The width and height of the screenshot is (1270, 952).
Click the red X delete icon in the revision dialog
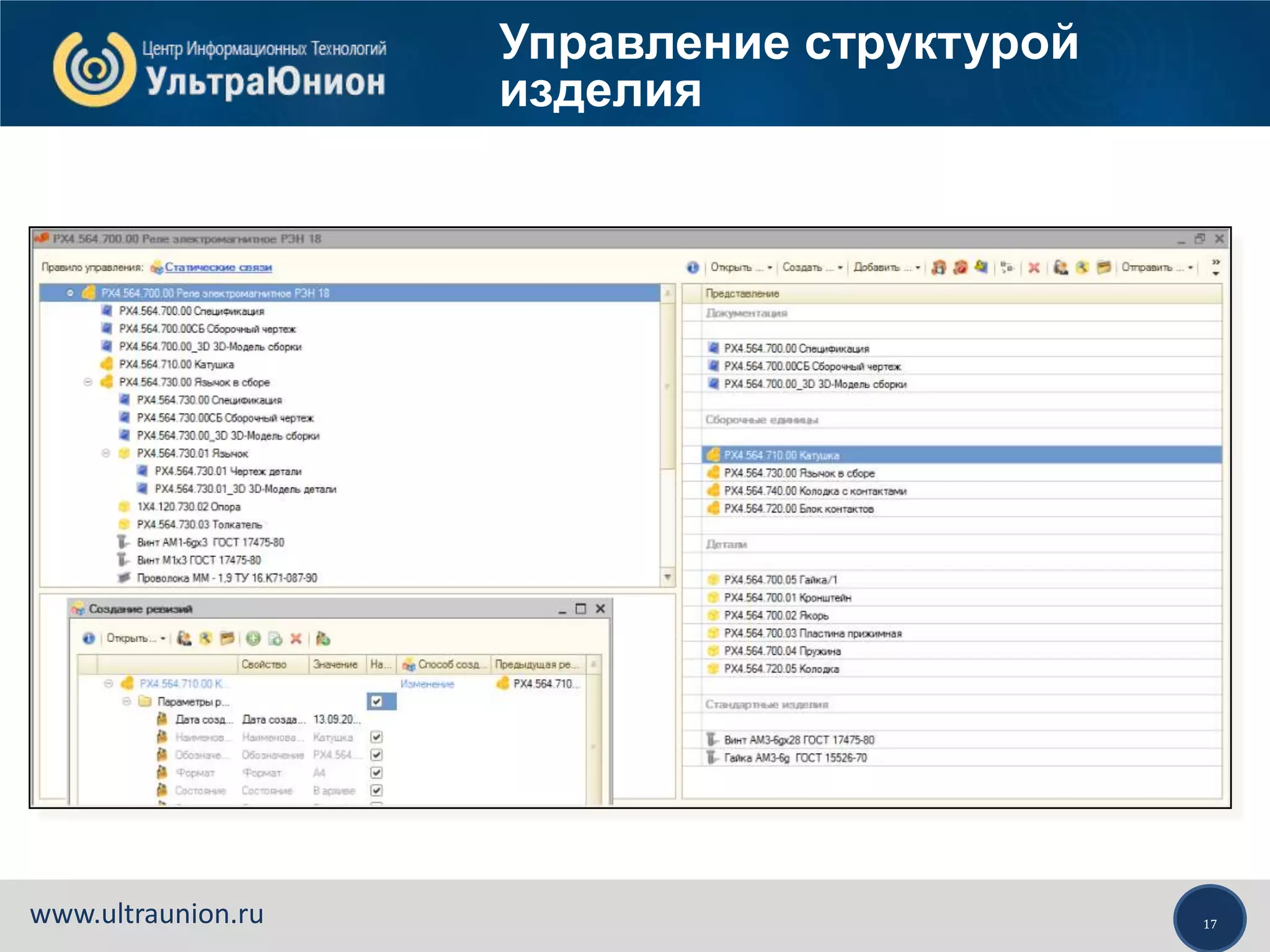pos(296,638)
